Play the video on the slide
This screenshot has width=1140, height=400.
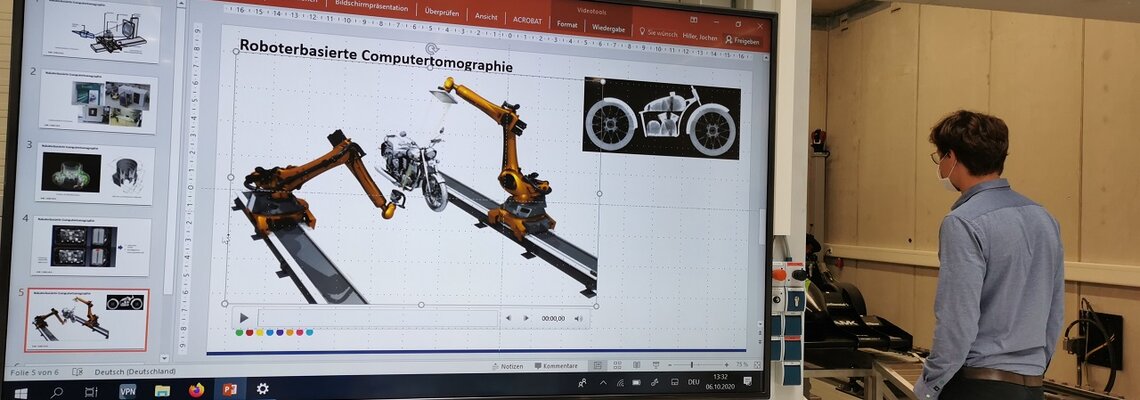tap(244, 318)
